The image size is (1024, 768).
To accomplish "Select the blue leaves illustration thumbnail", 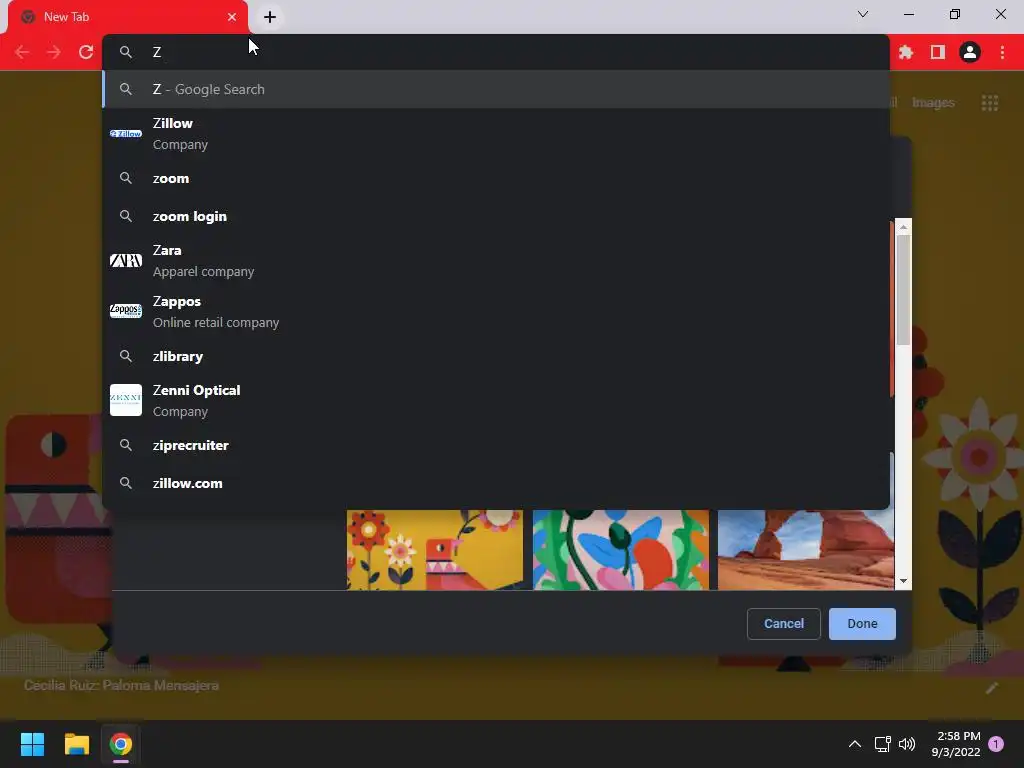I will click(x=620, y=550).
